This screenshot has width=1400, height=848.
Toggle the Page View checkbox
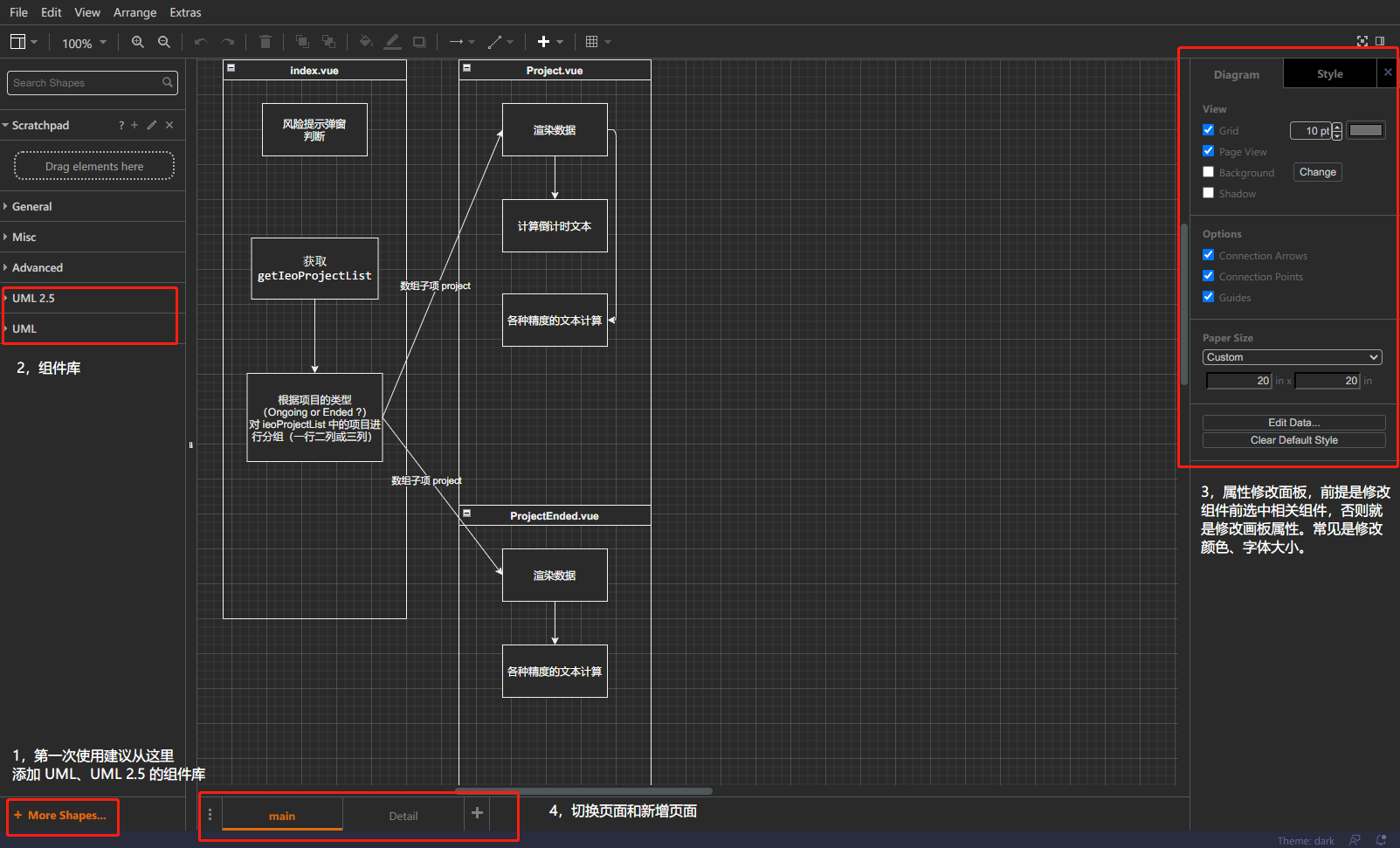[x=1208, y=151]
